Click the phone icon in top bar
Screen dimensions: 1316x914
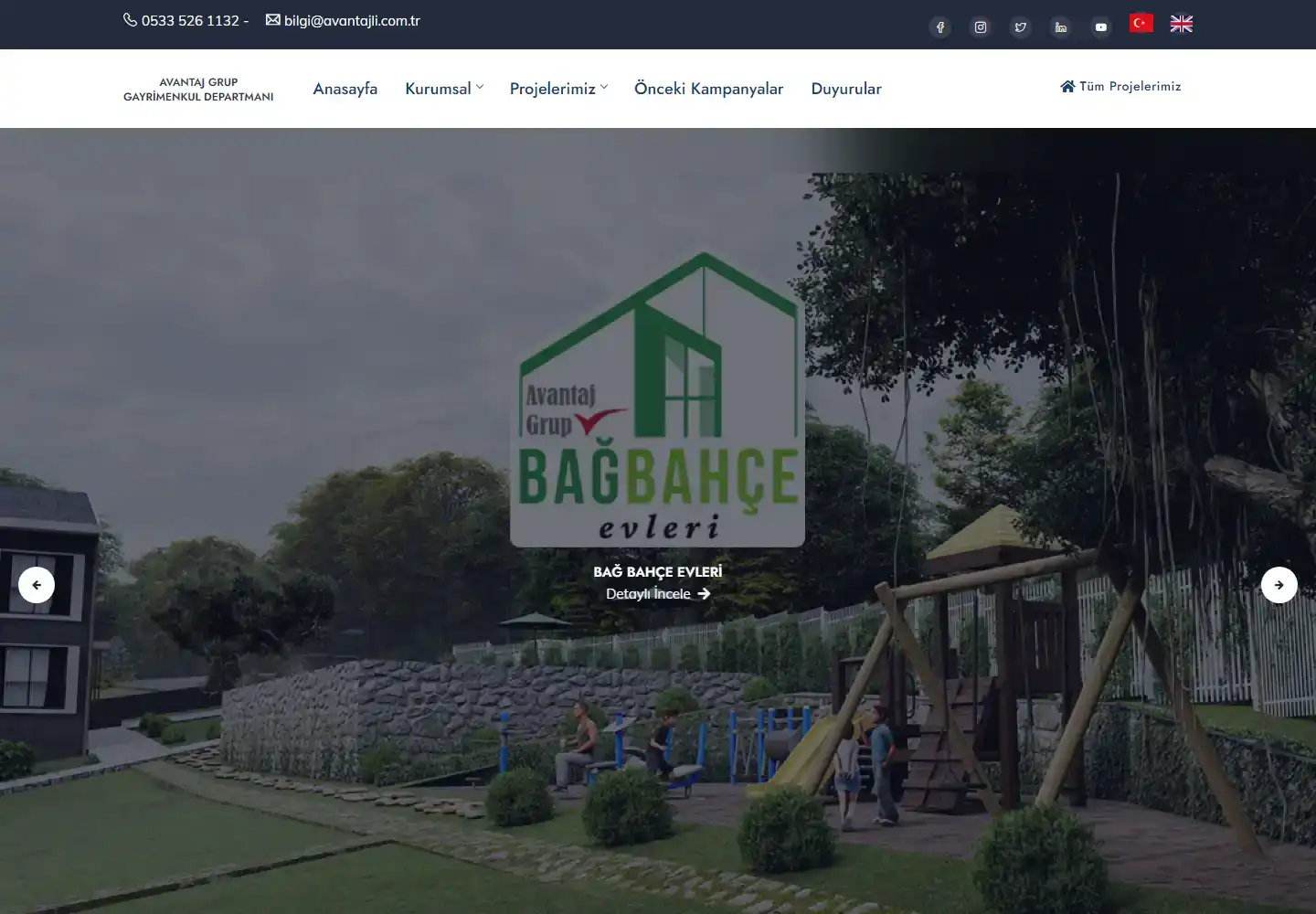[130, 20]
